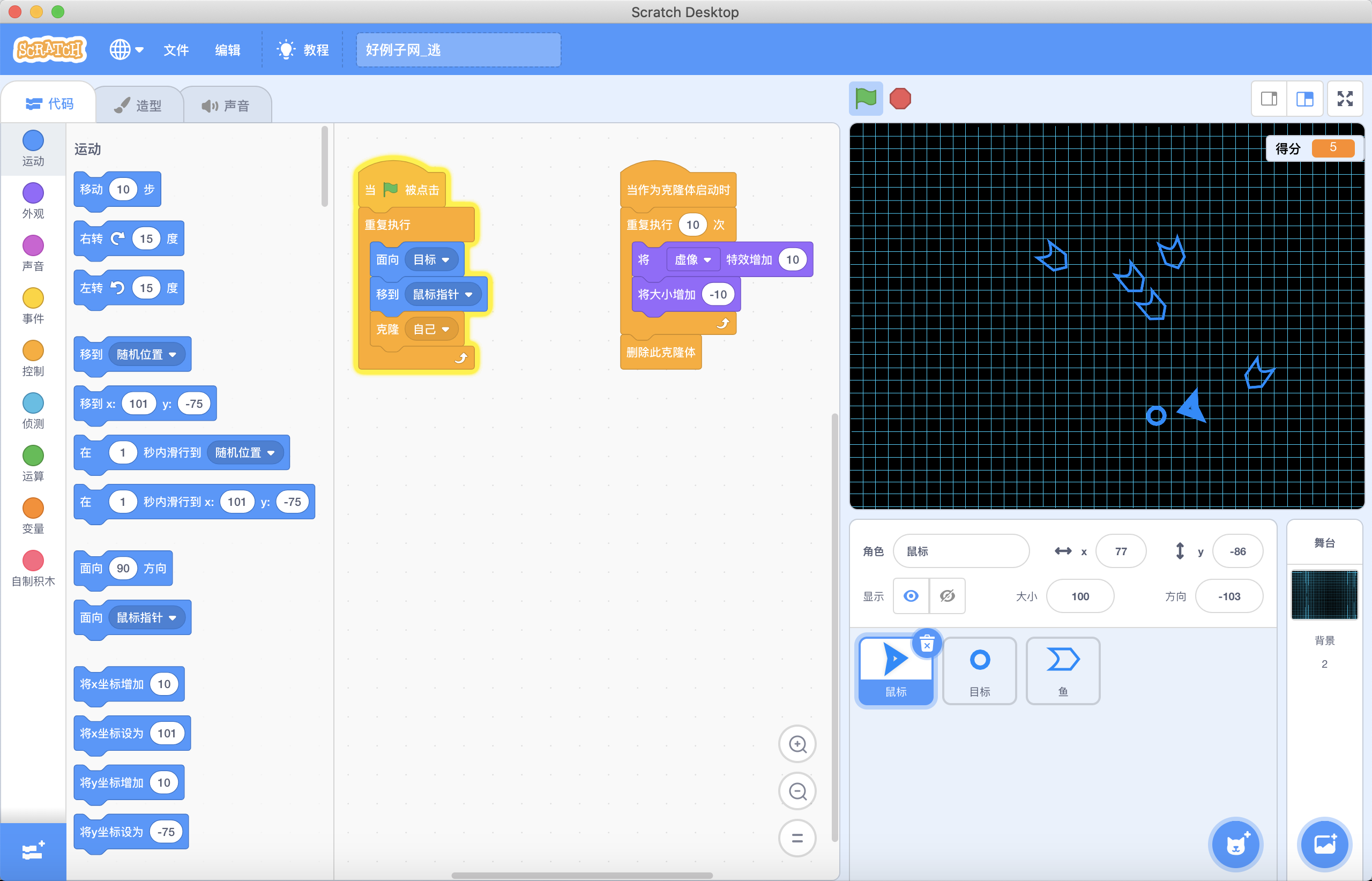
Task: Select the 声音 block category circle
Action: click(x=33, y=245)
